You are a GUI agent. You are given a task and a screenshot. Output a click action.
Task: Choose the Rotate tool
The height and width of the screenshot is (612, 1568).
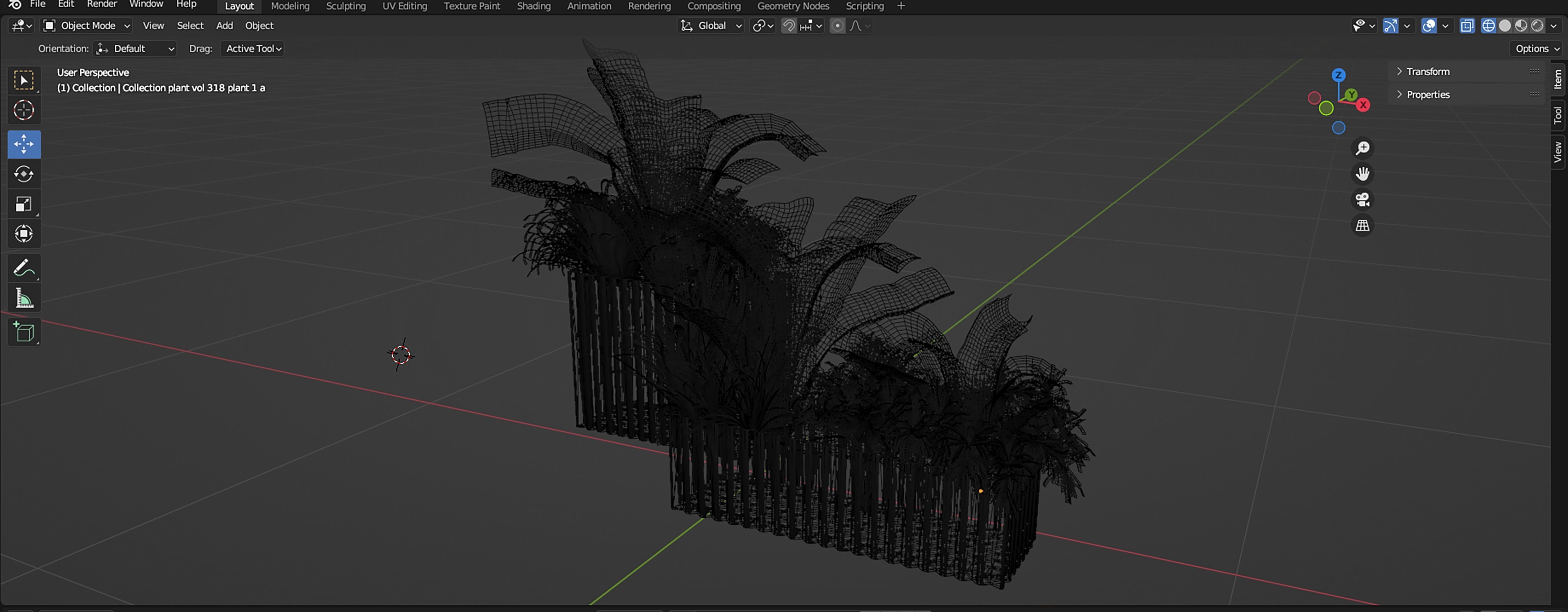[24, 174]
